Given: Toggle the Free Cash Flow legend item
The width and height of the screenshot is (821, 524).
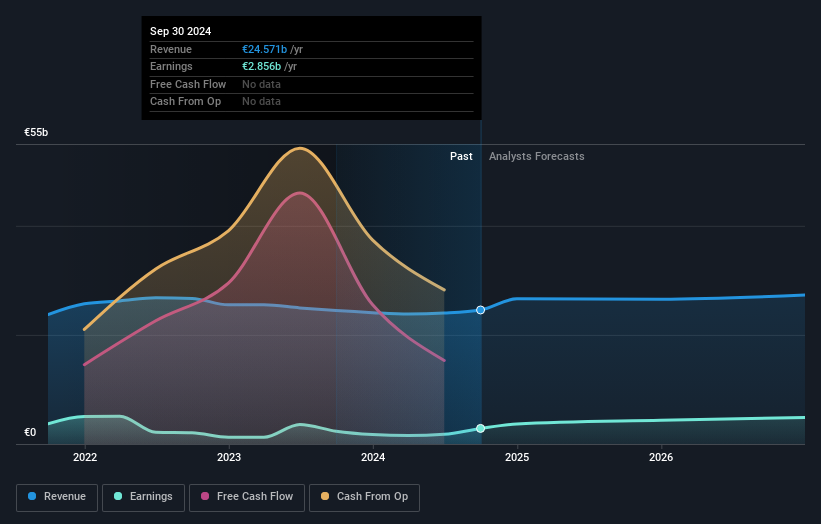Looking at the screenshot, I should (x=247, y=497).
